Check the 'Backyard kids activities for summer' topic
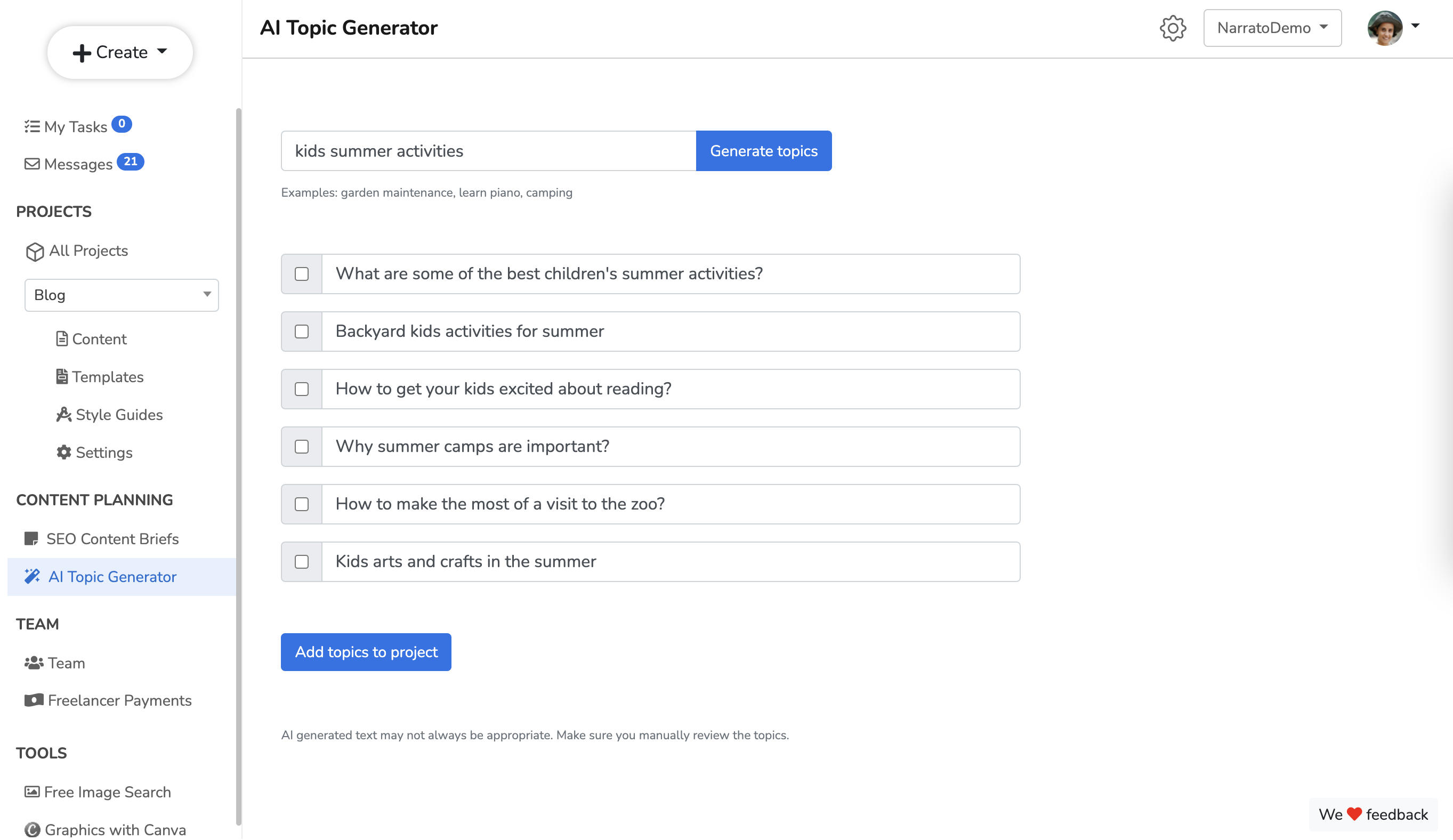This screenshot has height=840, width=1453. click(302, 332)
